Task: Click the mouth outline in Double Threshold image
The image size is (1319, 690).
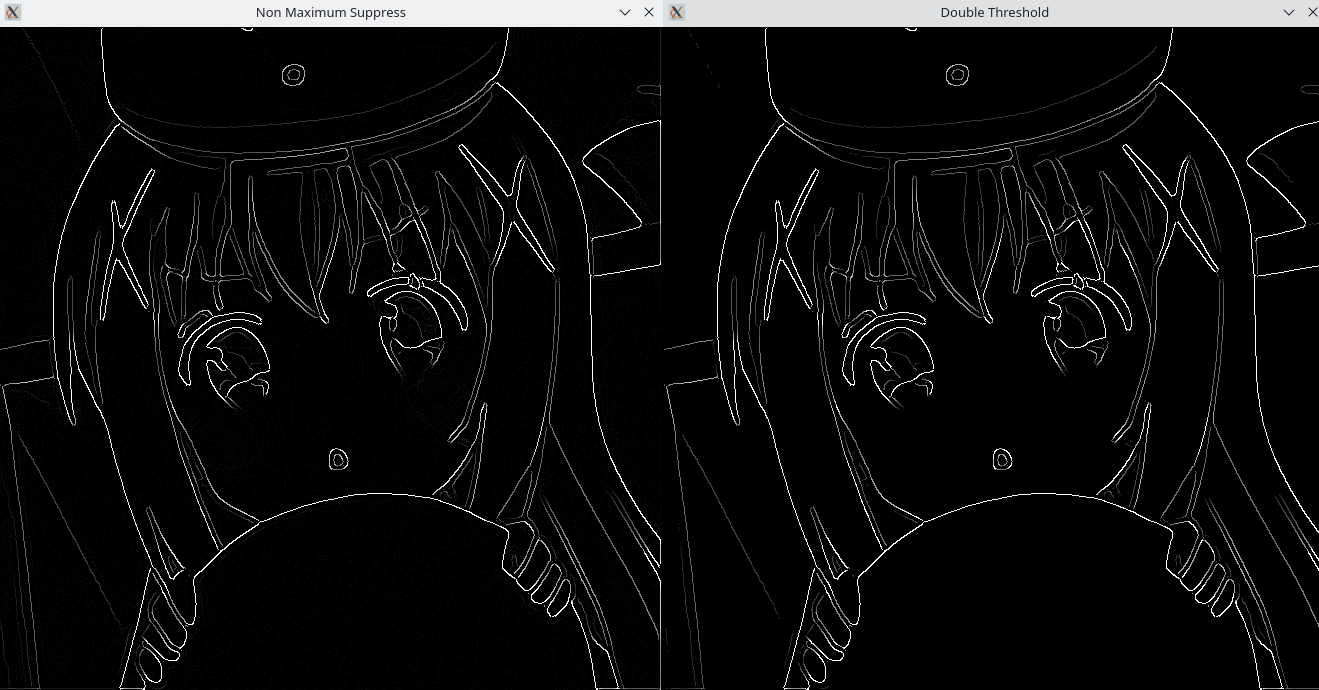Action: pyautogui.click(x=1002, y=459)
